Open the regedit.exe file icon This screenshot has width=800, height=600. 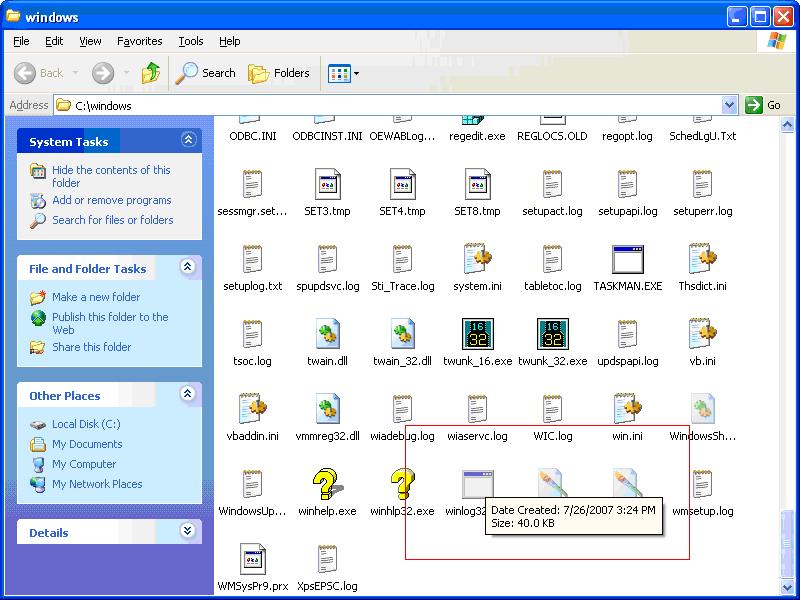[472, 120]
